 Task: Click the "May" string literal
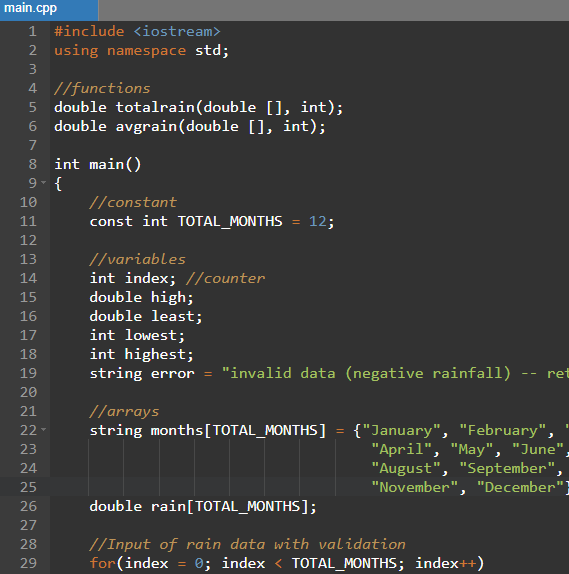pyautogui.click(x=472, y=450)
